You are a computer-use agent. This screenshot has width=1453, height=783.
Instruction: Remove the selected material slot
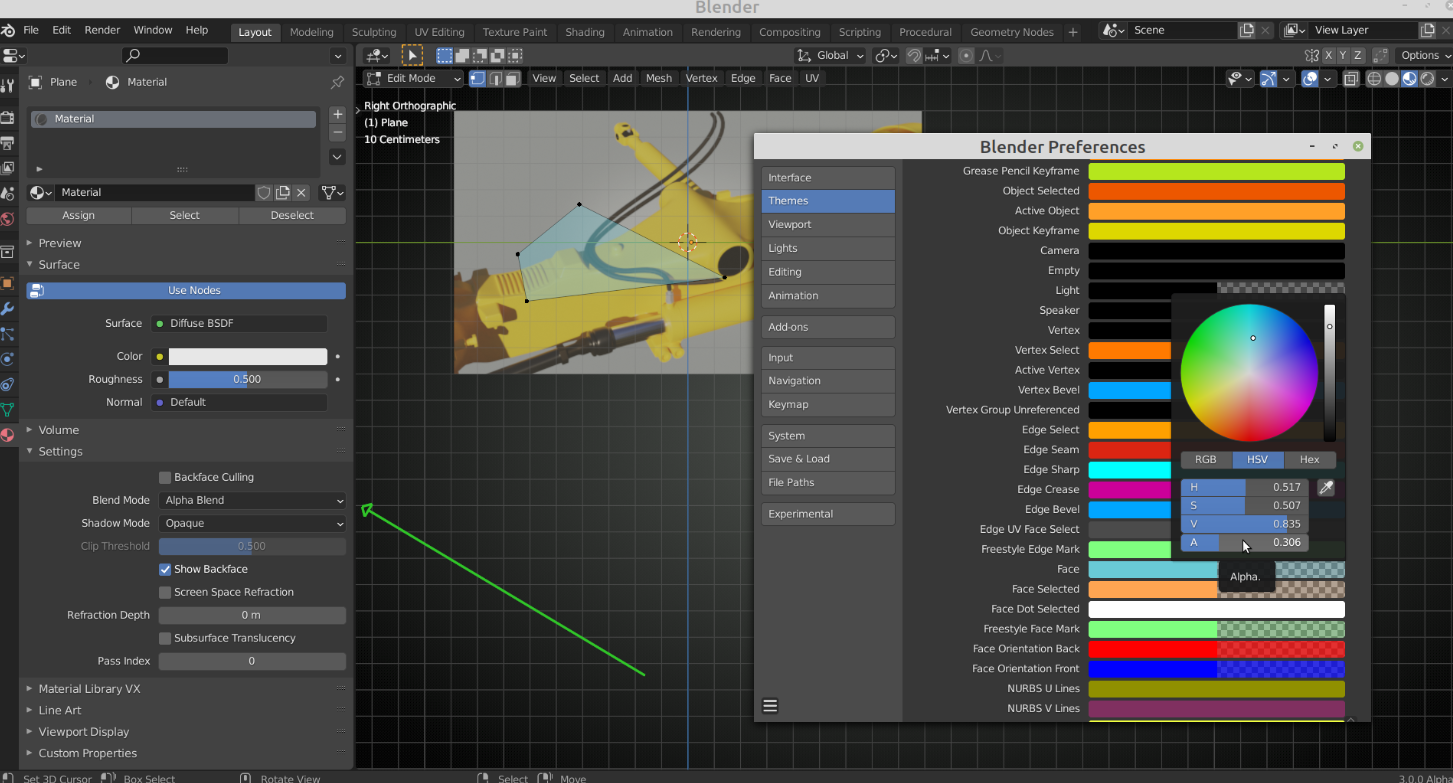coord(337,132)
